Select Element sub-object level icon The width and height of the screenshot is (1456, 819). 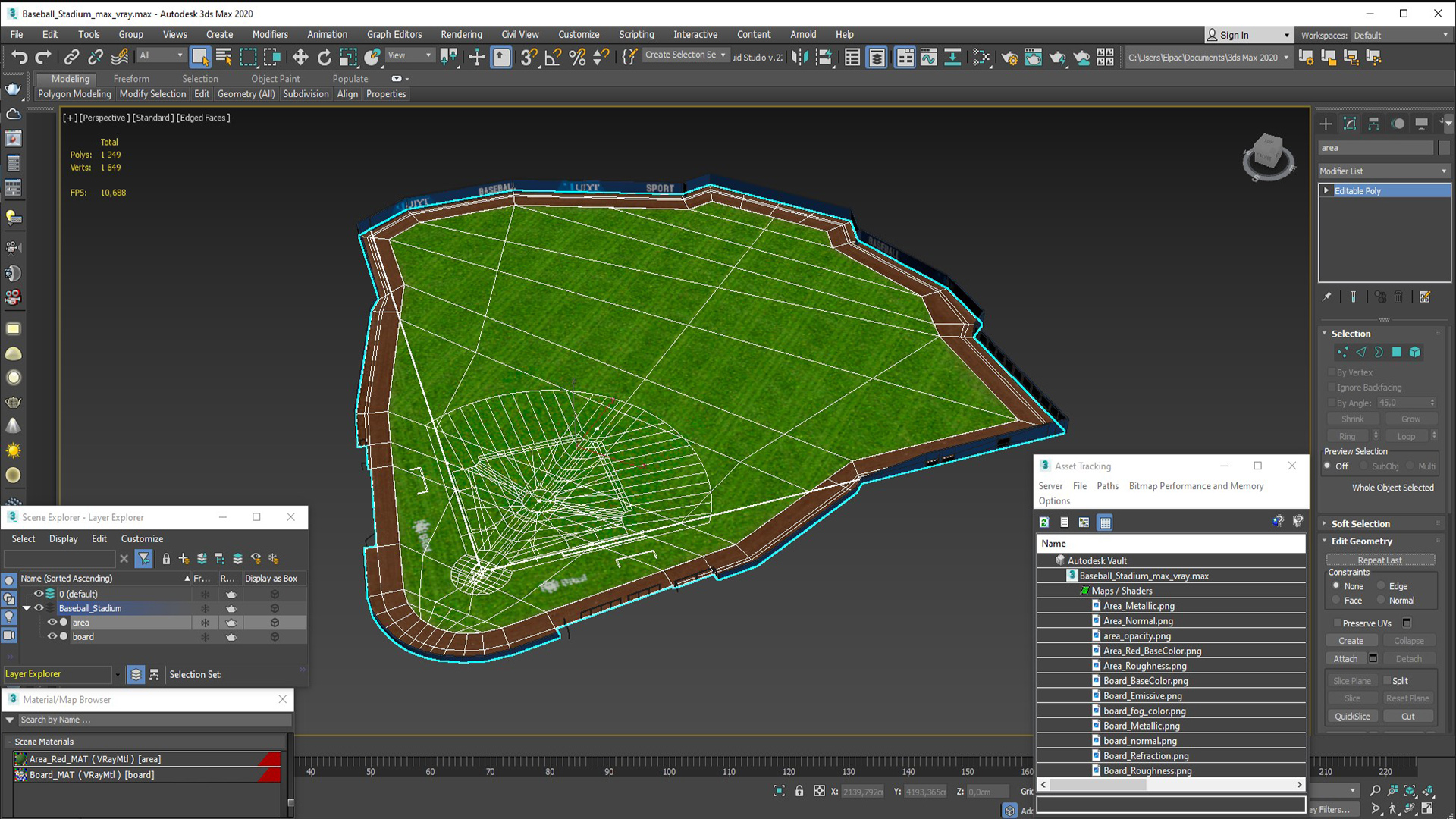click(x=1415, y=352)
